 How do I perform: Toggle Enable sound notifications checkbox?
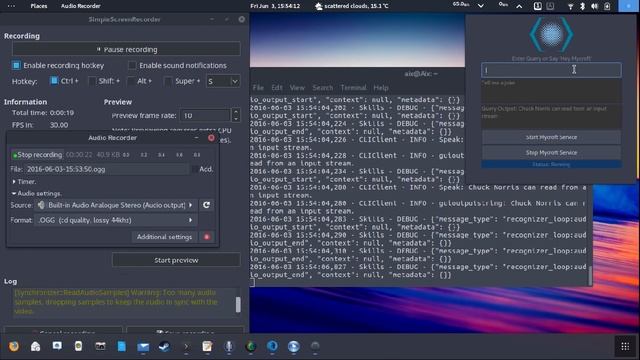(132, 65)
